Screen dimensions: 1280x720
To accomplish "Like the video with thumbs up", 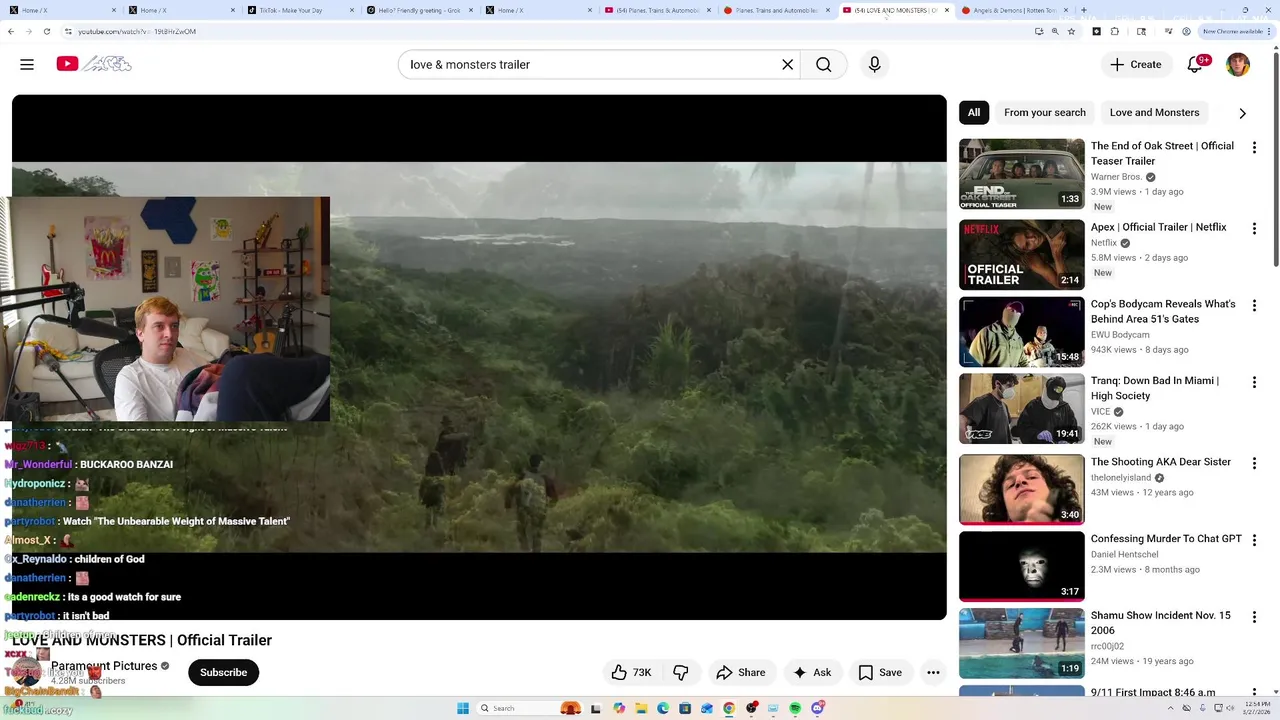I will 631,672.
